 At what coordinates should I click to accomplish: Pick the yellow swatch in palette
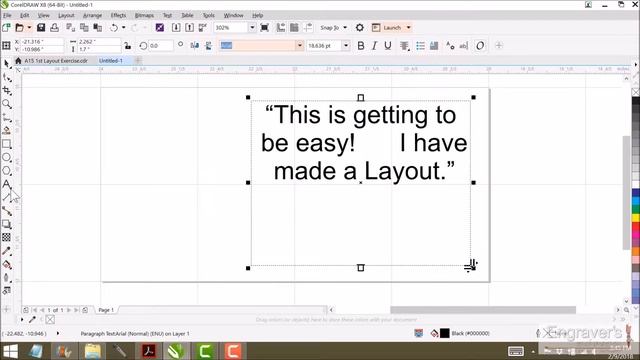coord(636,218)
